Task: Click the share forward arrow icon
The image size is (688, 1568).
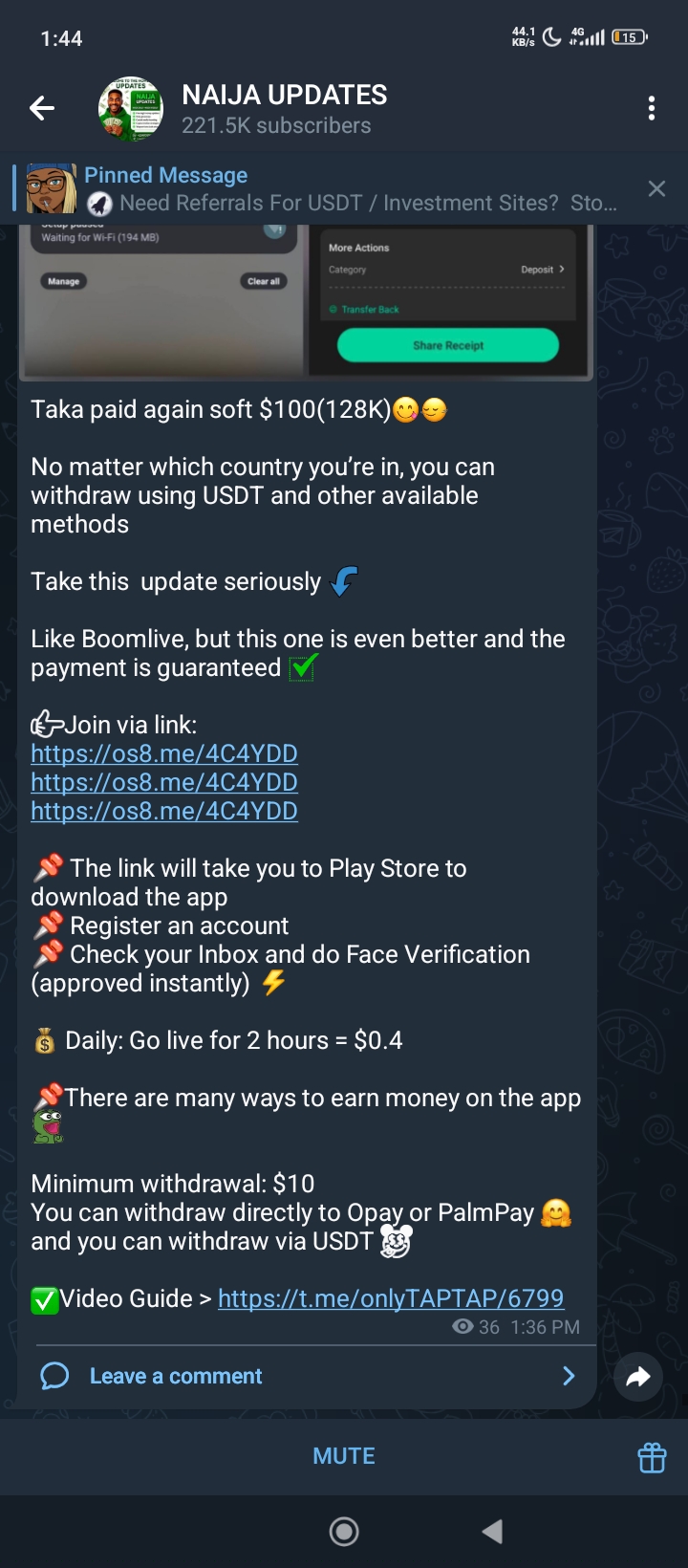Action: 638,1377
